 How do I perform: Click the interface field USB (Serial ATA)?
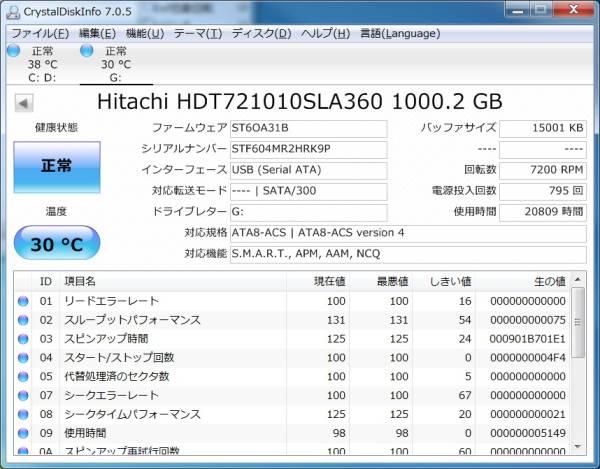(309, 171)
